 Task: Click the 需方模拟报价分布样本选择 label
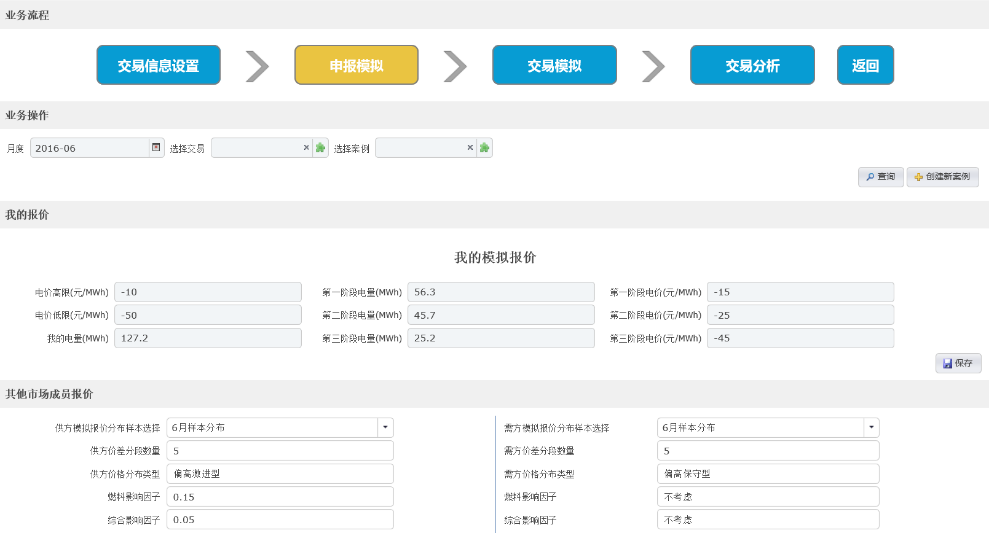pos(557,428)
